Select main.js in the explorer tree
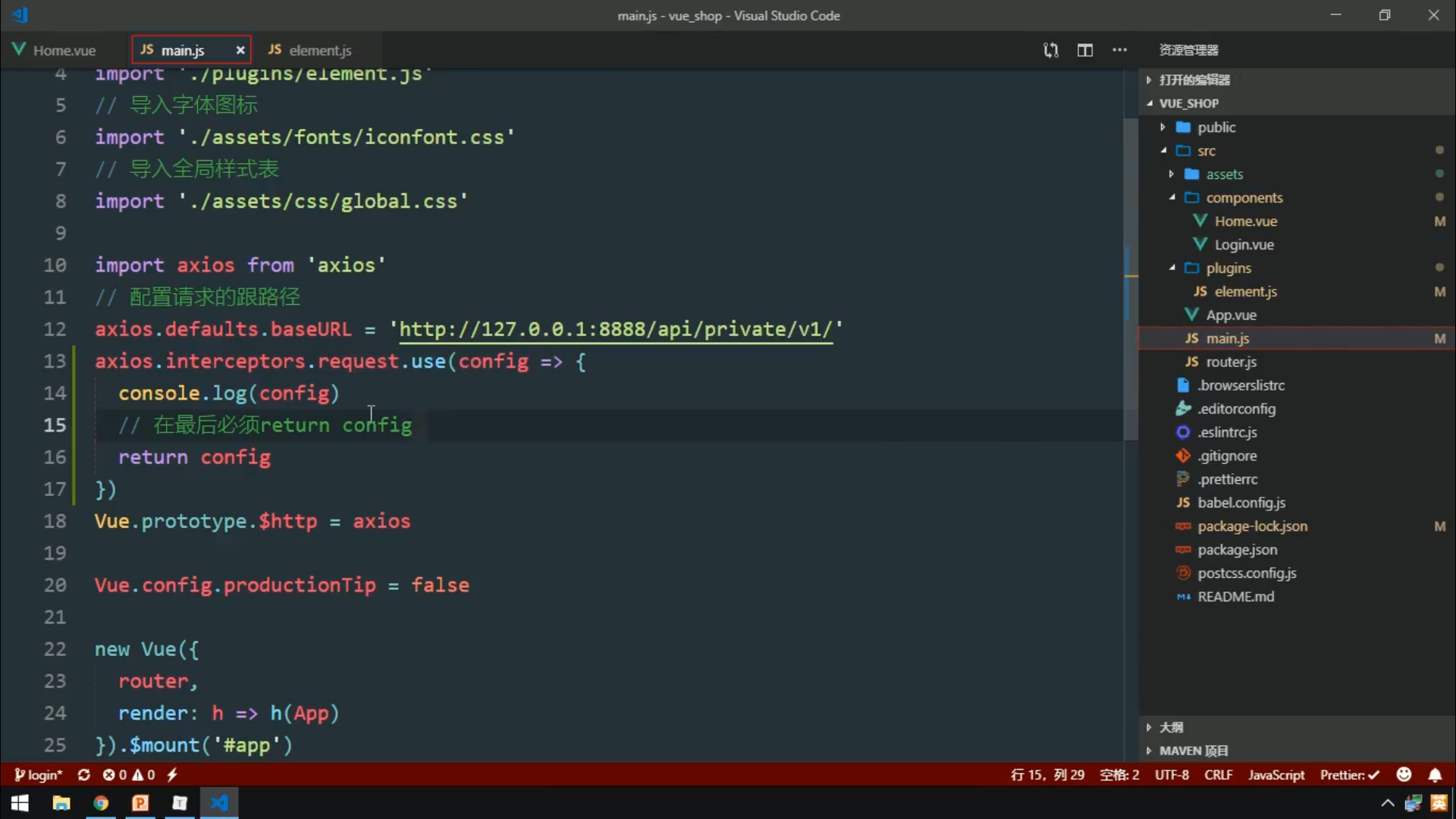 [1297, 339]
